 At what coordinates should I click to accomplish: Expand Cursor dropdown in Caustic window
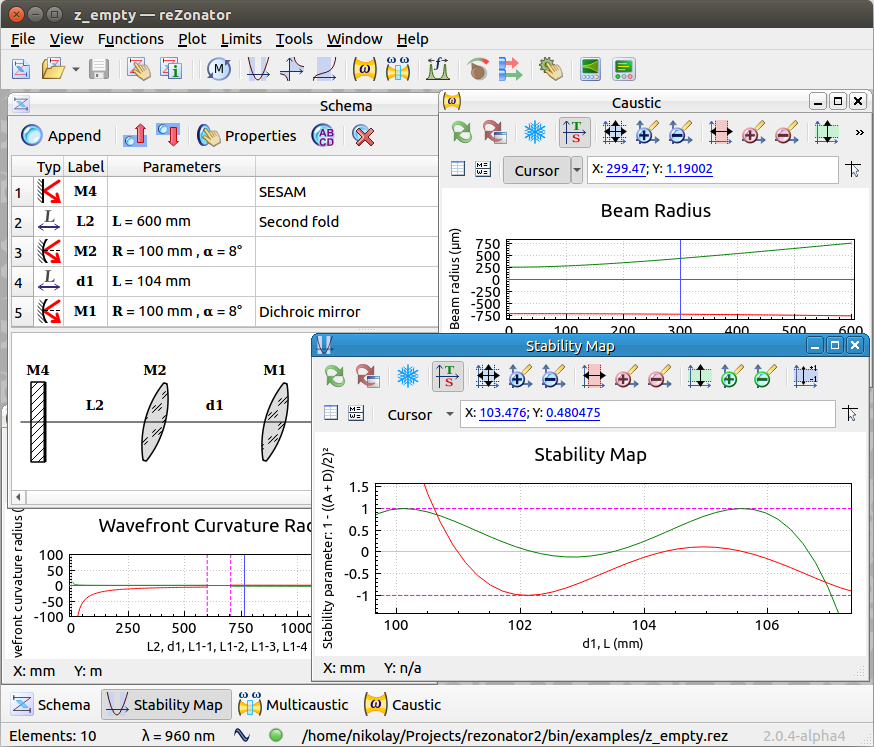click(x=576, y=170)
